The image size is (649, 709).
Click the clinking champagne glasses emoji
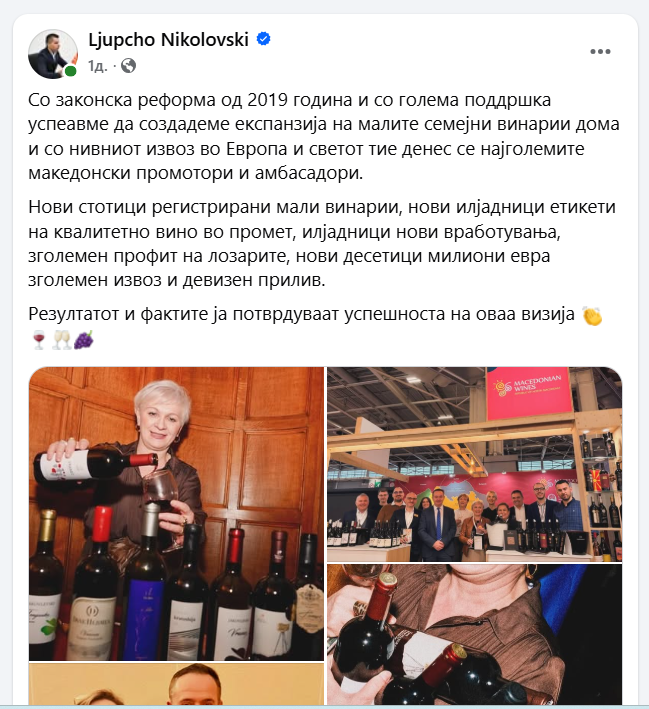[62, 340]
